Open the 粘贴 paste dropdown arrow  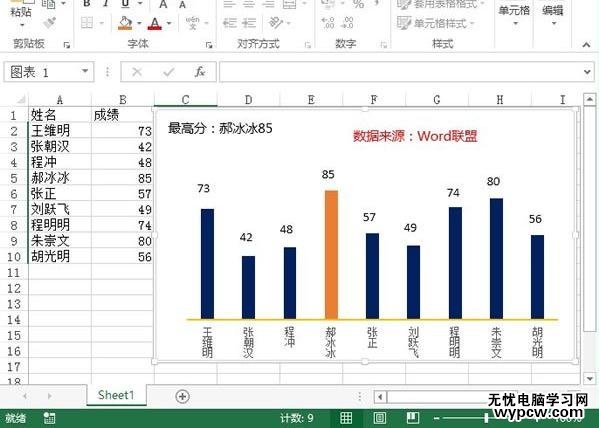click(21, 26)
